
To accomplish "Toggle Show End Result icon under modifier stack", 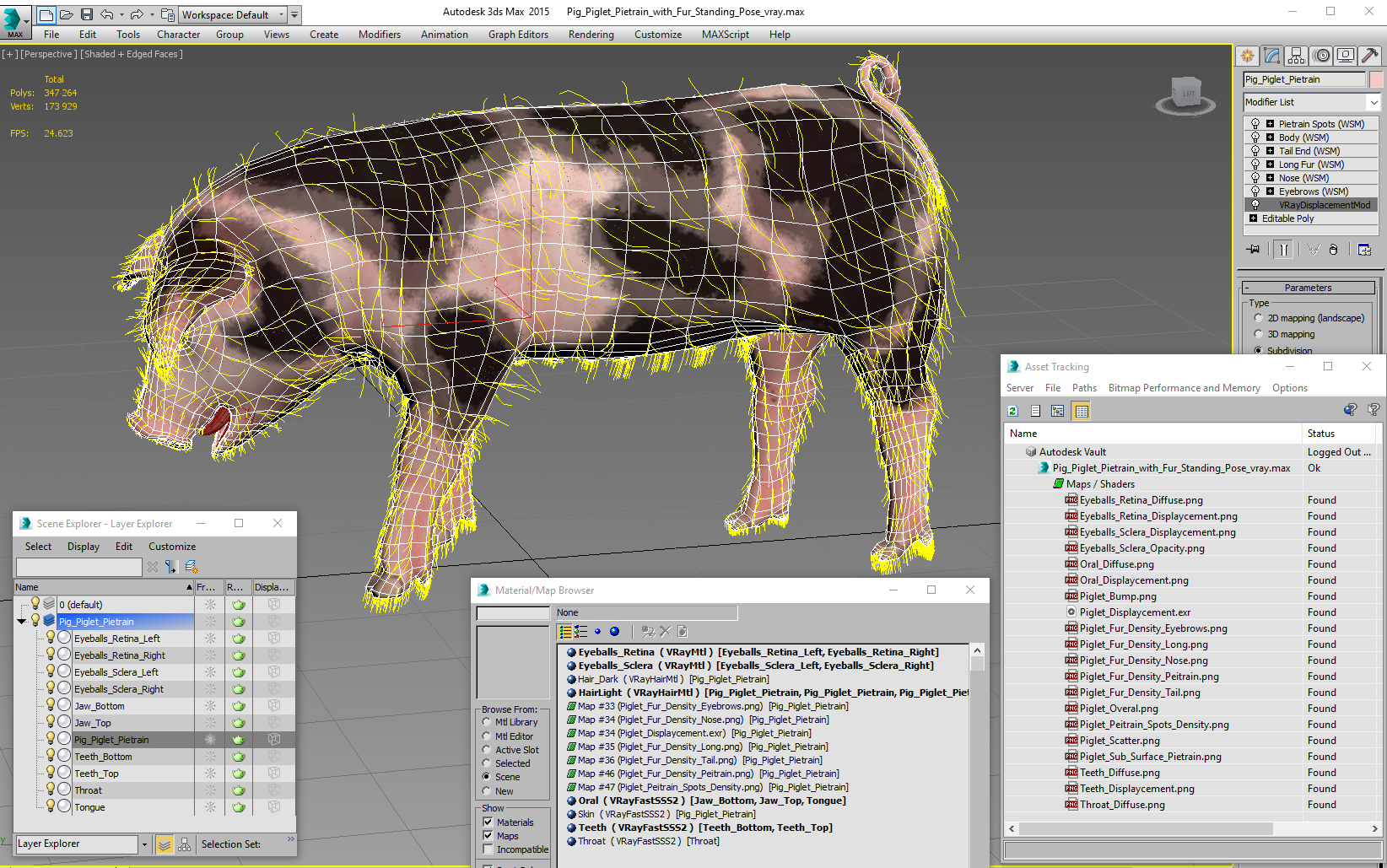I will pyautogui.click(x=1283, y=249).
